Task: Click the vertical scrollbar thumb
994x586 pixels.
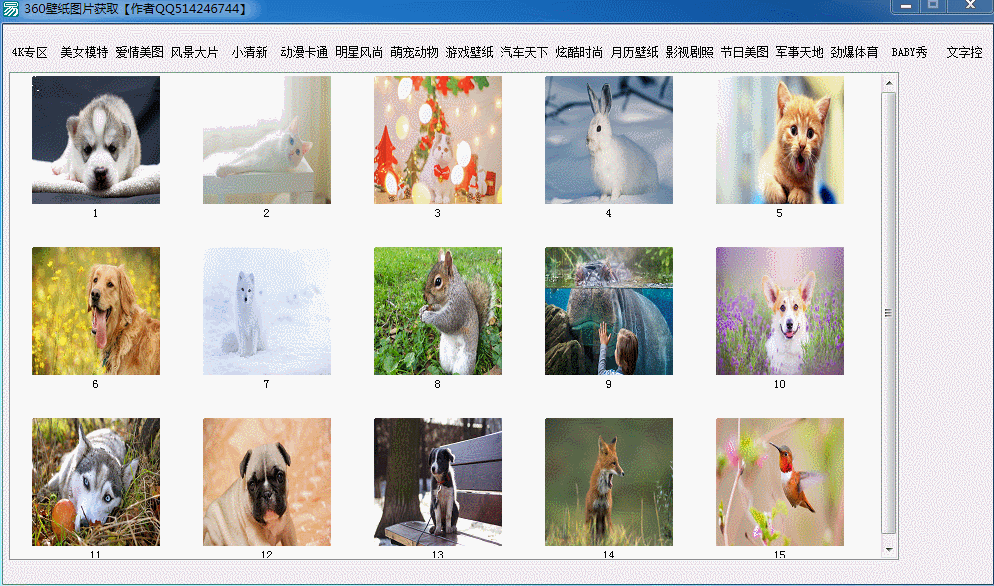Action: click(x=889, y=313)
